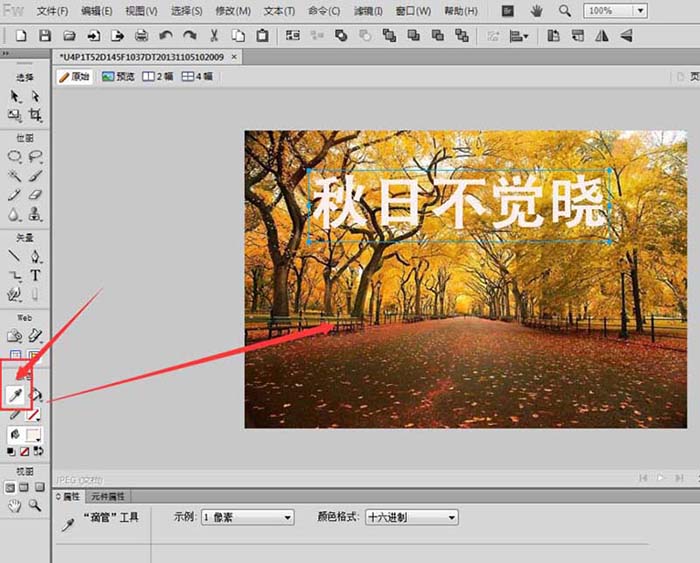Viewport: 700px width, 563px height.
Task: Switch to the 2幅 (2-Up) view
Action: [x=158, y=76]
